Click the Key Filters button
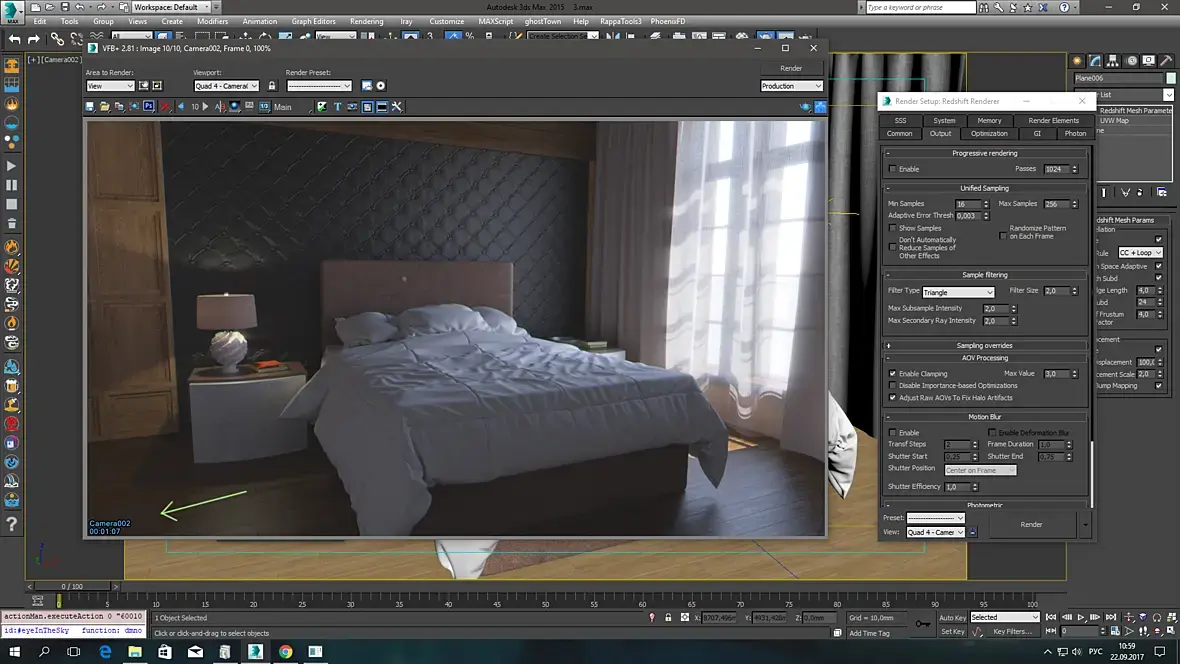Image resolution: width=1180 pixels, height=664 pixels. pos(1012,632)
